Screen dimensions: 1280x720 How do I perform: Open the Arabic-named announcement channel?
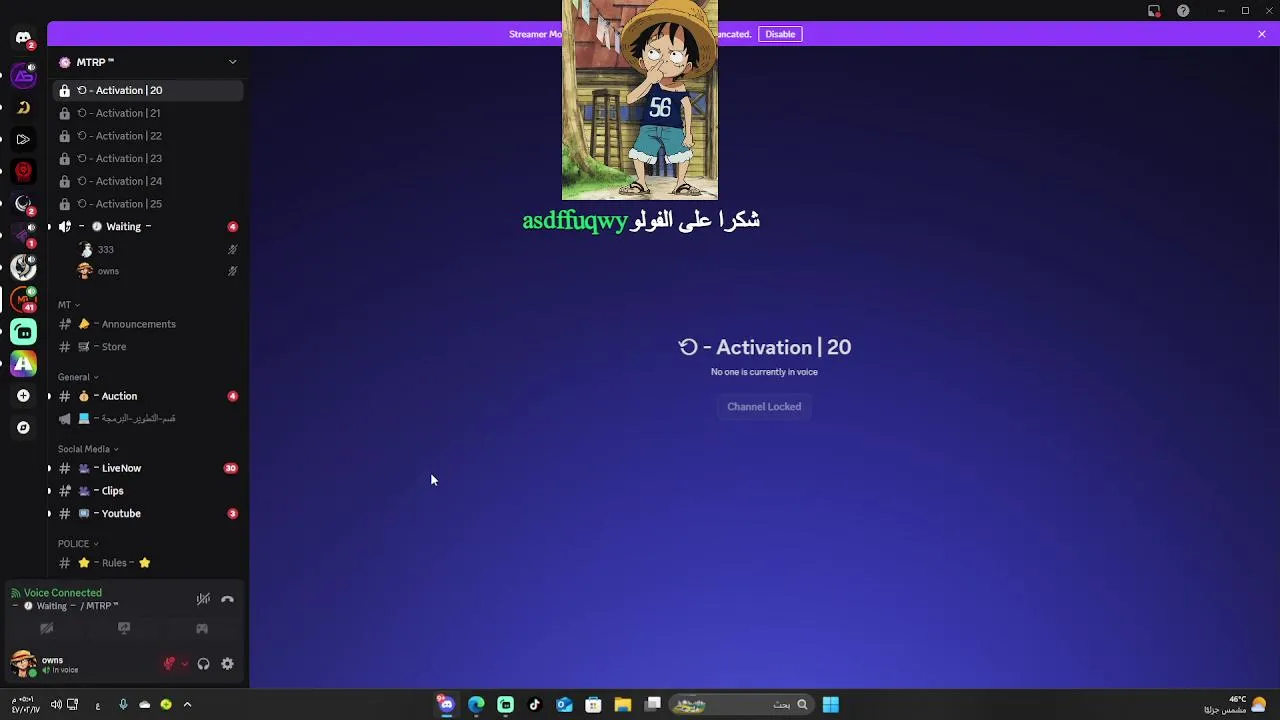(148, 419)
